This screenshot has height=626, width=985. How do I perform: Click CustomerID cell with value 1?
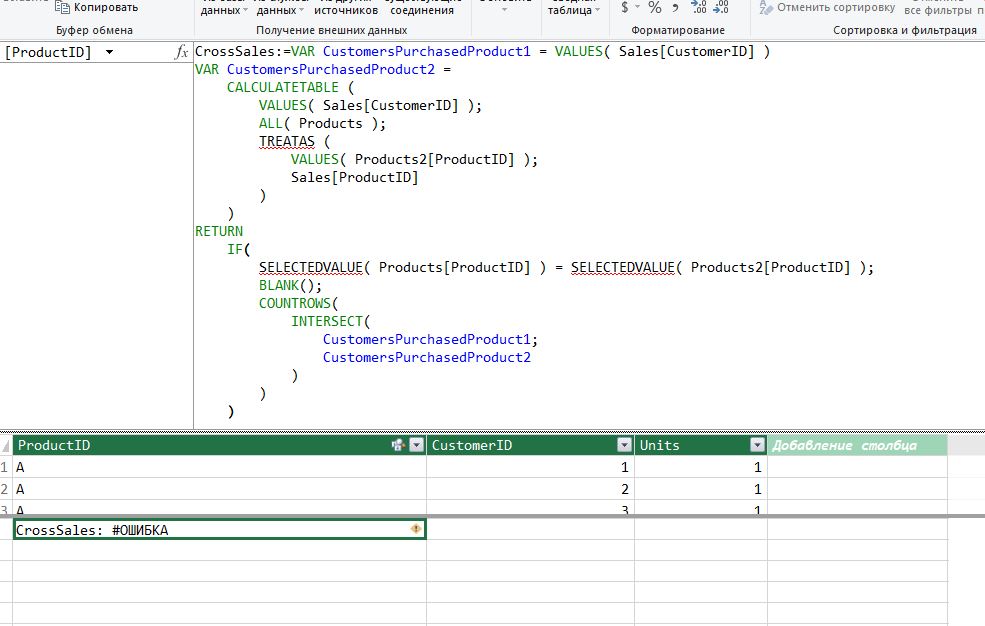click(x=530, y=467)
